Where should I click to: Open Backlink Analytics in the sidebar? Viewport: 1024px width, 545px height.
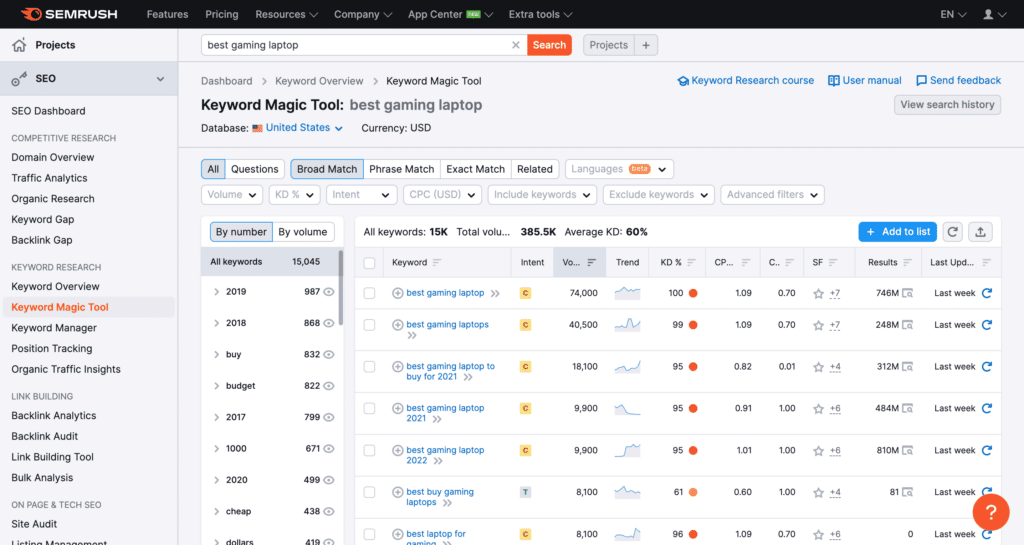click(x=54, y=416)
